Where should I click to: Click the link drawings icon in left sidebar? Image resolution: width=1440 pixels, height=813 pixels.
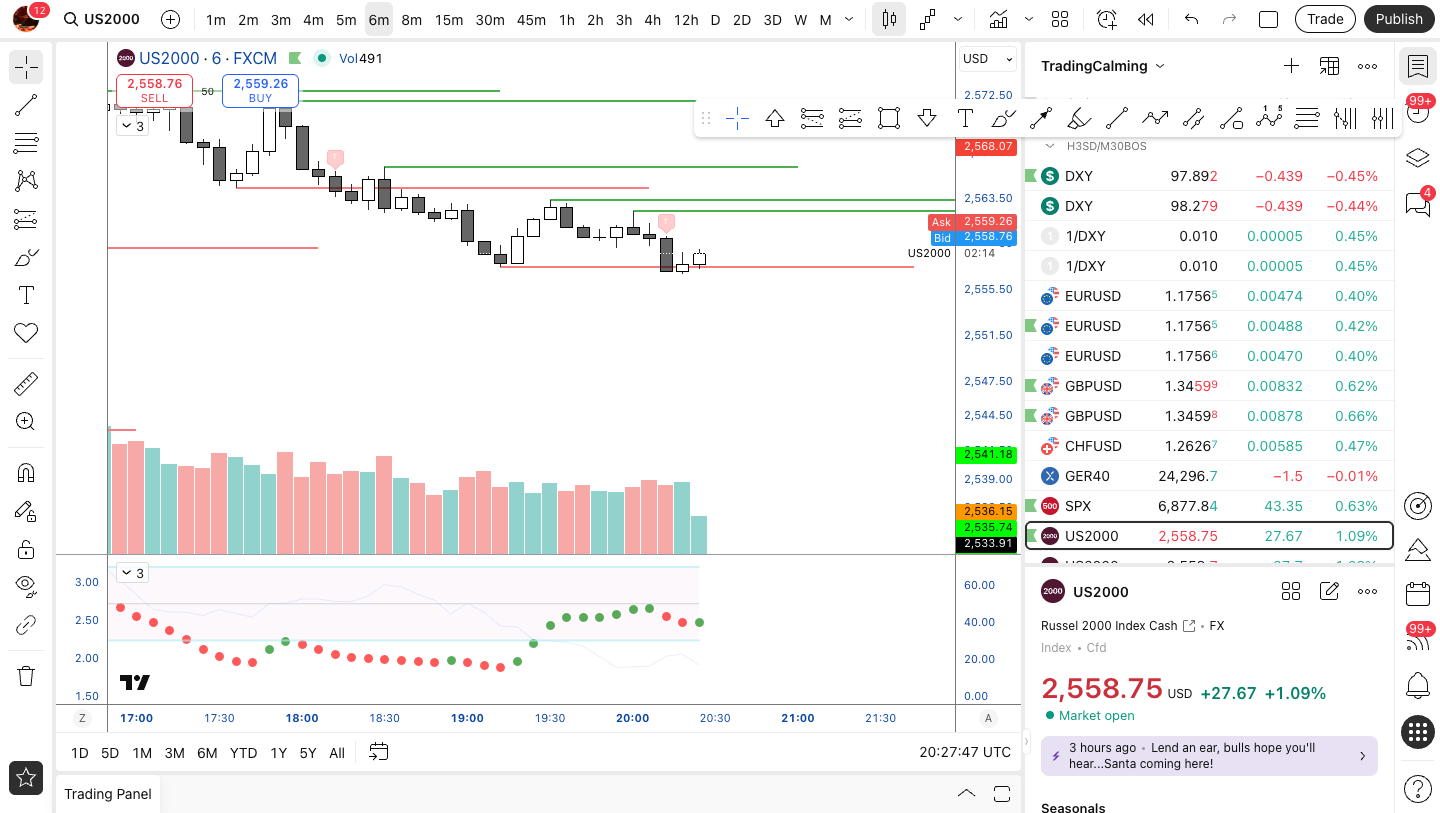(x=26, y=626)
